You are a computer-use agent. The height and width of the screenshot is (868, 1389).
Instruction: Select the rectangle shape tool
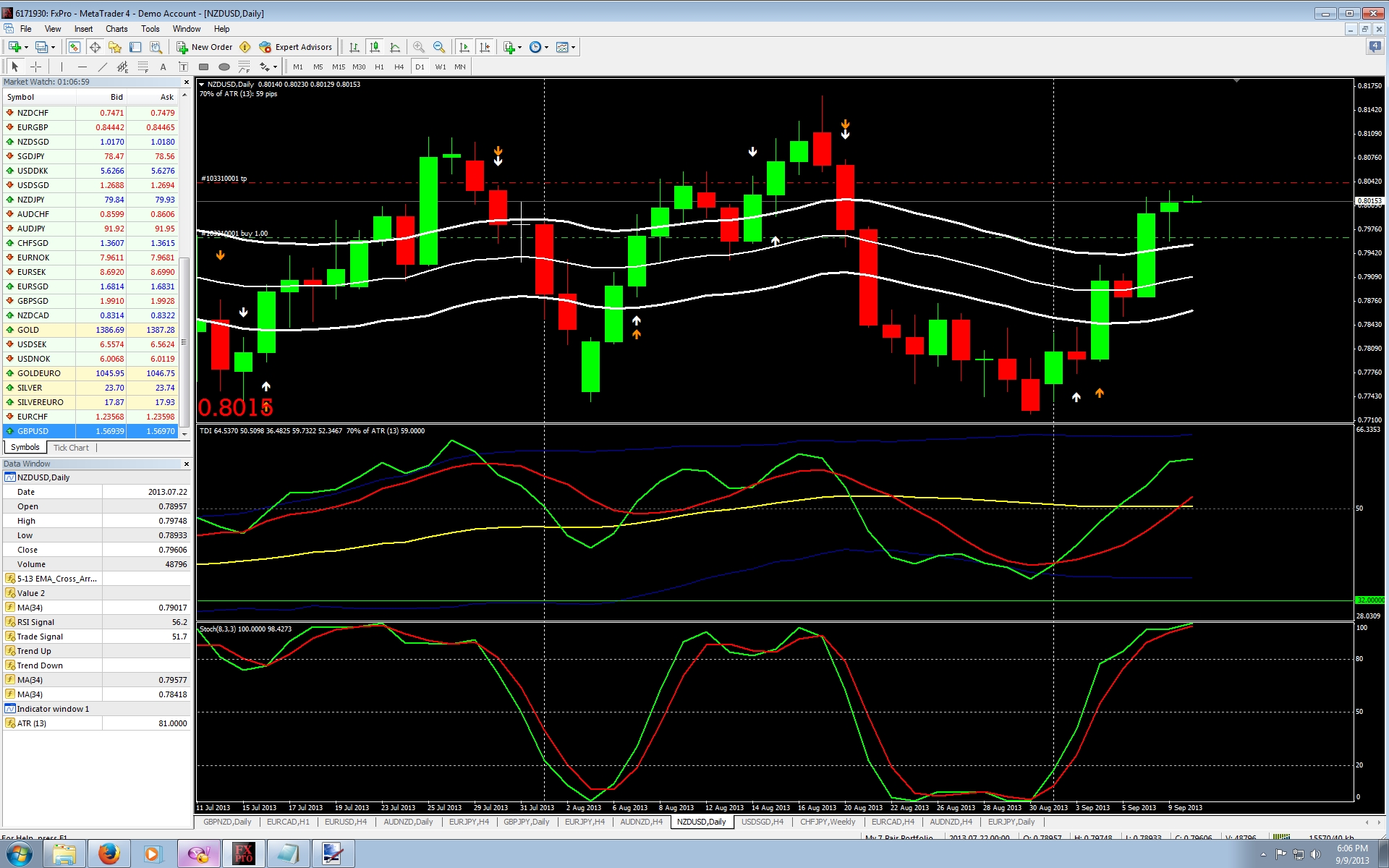pyautogui.click(x=204, y=67)
